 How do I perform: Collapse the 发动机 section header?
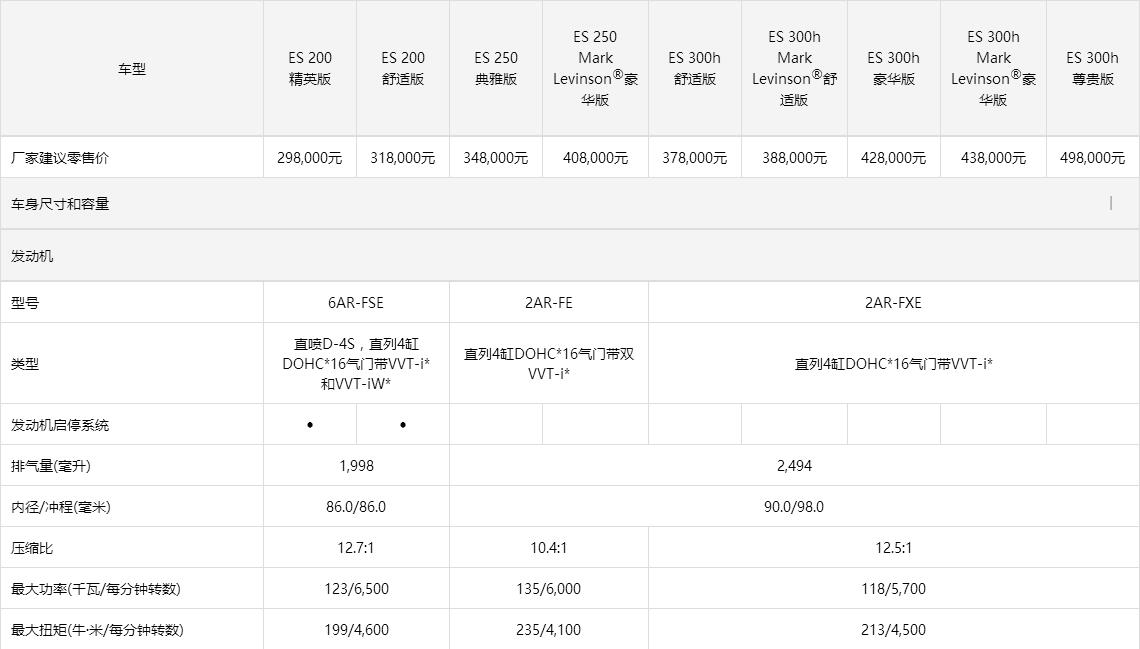click(x=570, y=256)
